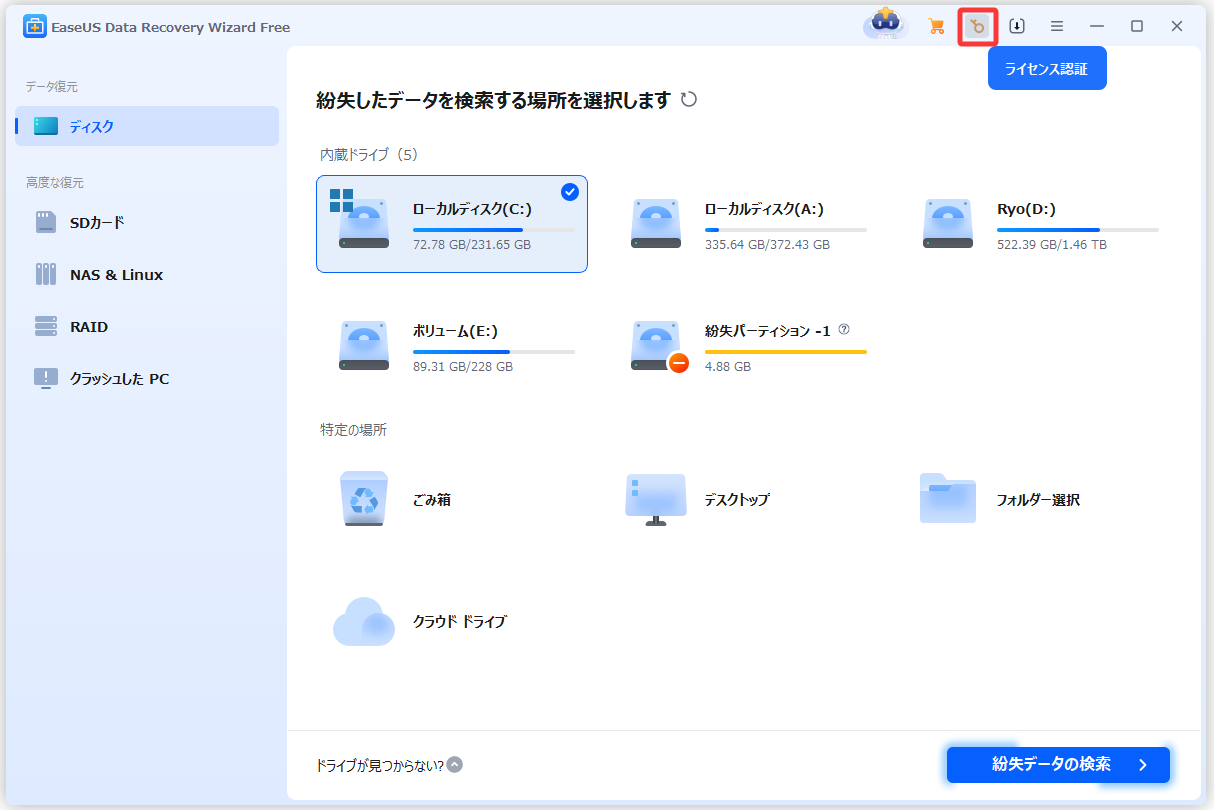Open the shopping cart
Screen dimensions: 1214x810
click(936, 26)
